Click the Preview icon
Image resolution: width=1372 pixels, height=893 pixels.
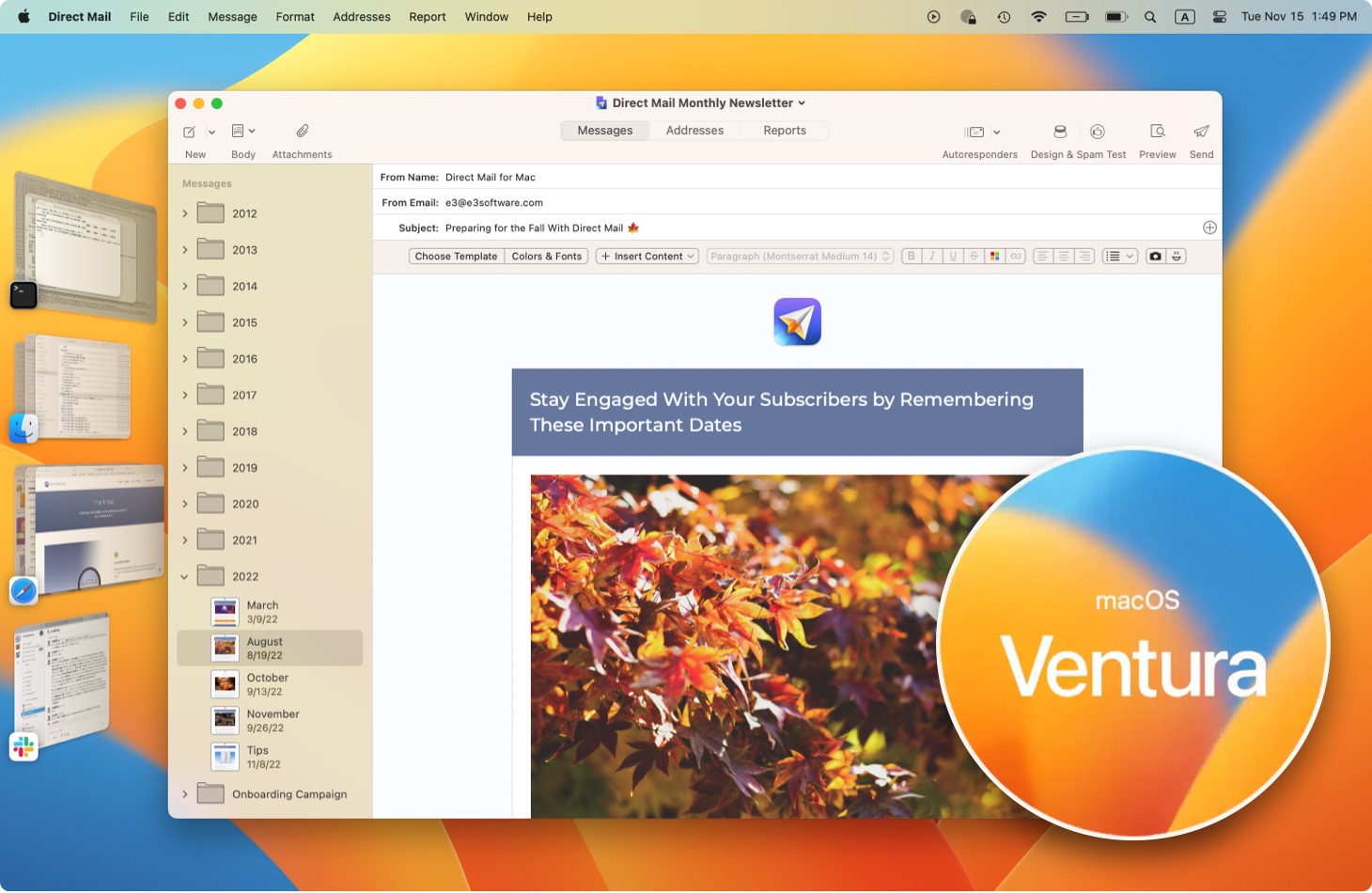click(1158, 132)
